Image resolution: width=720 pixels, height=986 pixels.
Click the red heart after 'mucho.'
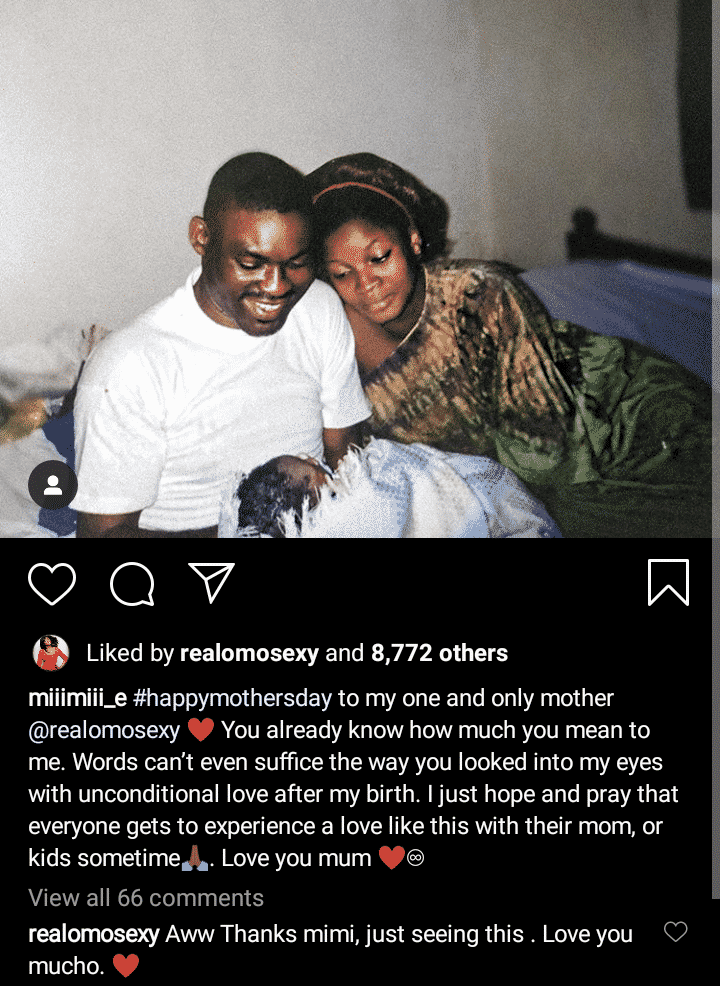coord(126,965)
